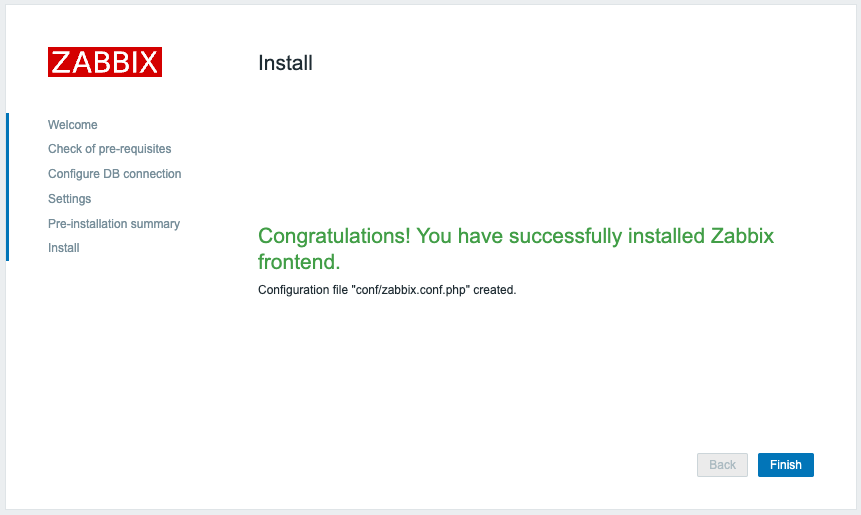Image resolution: width=861 pixels, height=515 pixels.
Task: Click the red ZABBIX logo
Action: pyautogui.click(x=105, y=62)
